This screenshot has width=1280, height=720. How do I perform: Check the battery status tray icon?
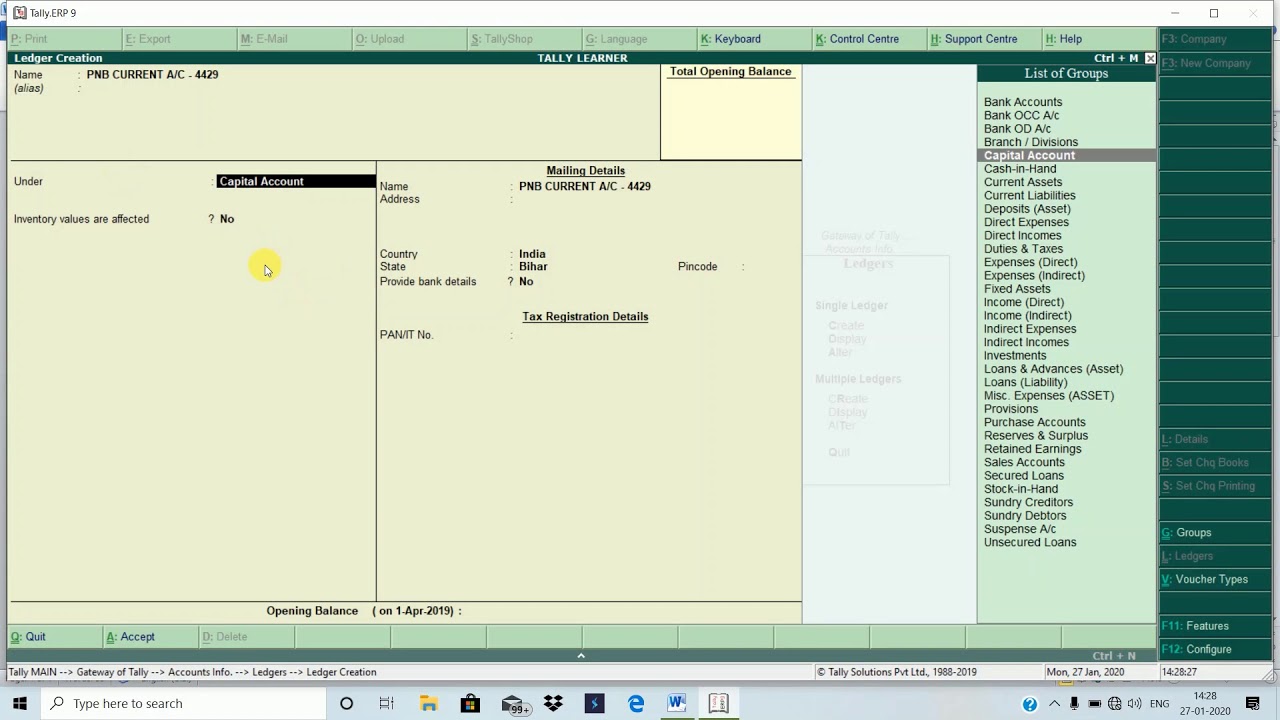click(x=1094, y=704)
